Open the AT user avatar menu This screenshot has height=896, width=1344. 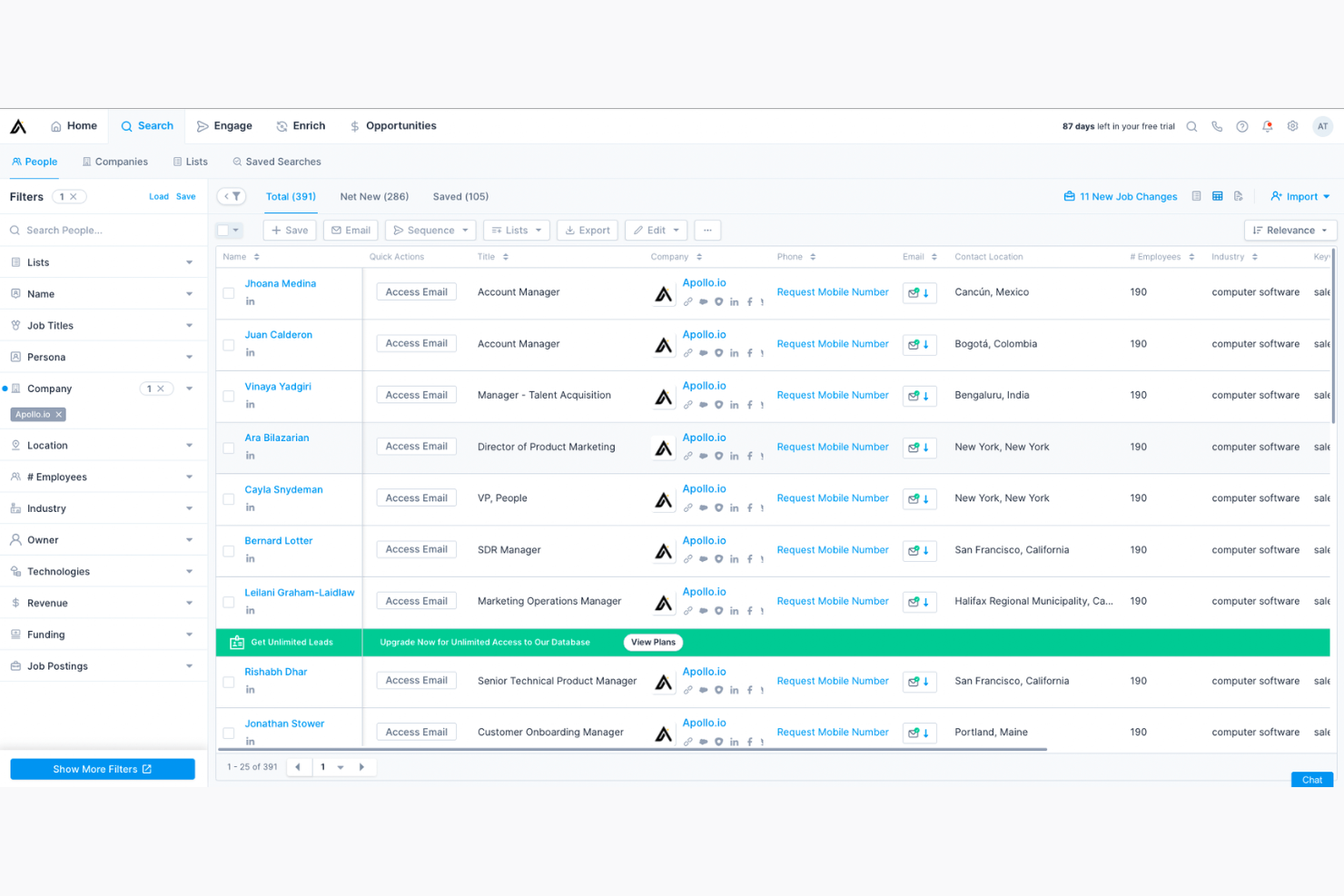point(1323,126)
